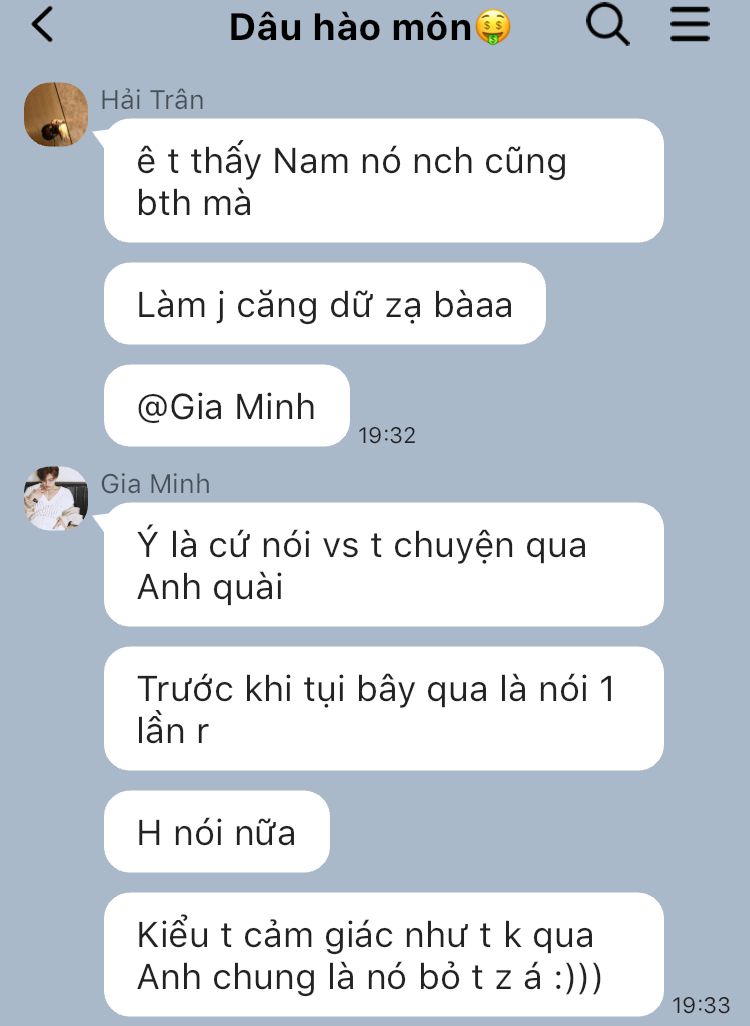Tap the money-face emoji in title

[x=493, y=29]
